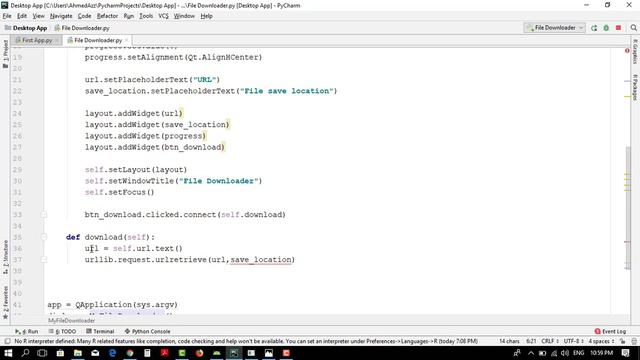640x360 pixels.
Task: Close the First App.py tab
Action: [56, 40]
